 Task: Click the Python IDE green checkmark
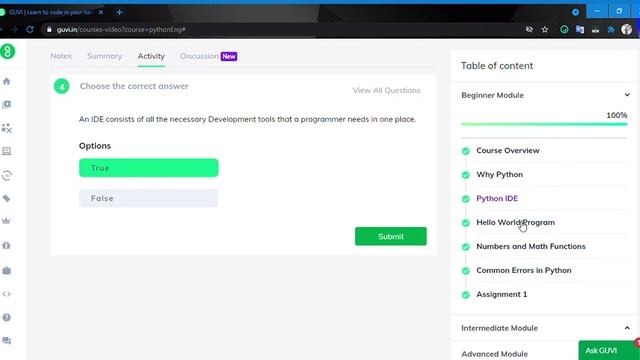(466, 199)
